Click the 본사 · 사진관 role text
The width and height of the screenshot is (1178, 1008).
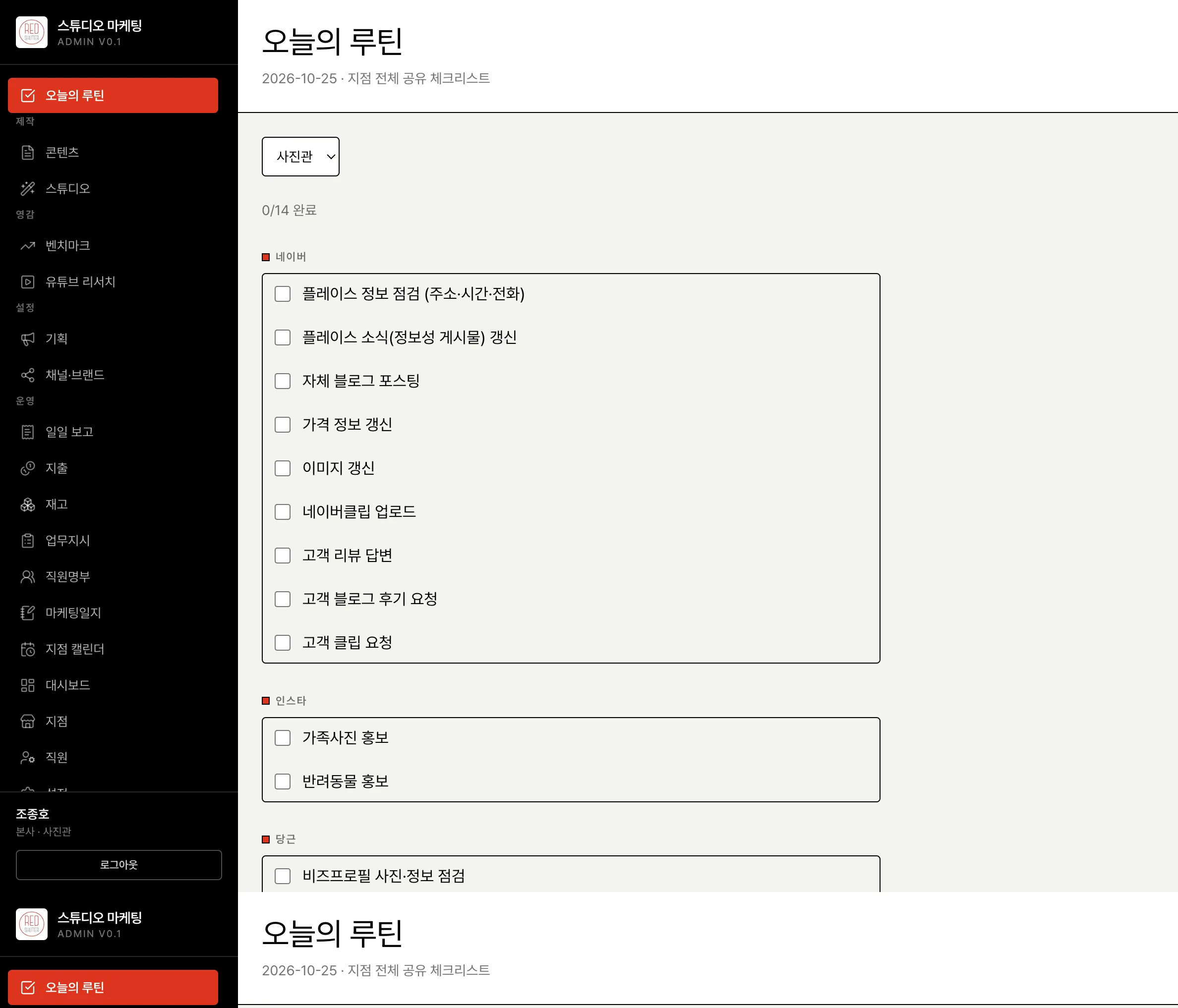pos(44,831)
